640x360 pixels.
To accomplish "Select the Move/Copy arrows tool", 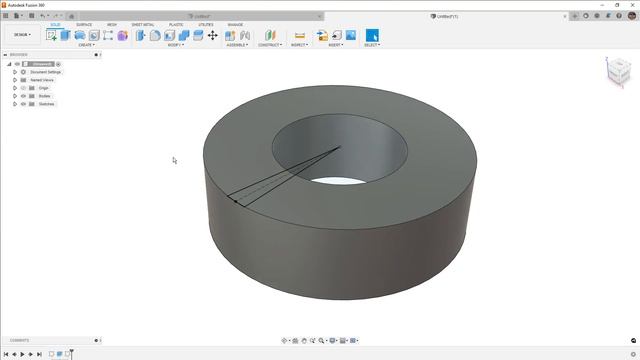I will 213,36.
